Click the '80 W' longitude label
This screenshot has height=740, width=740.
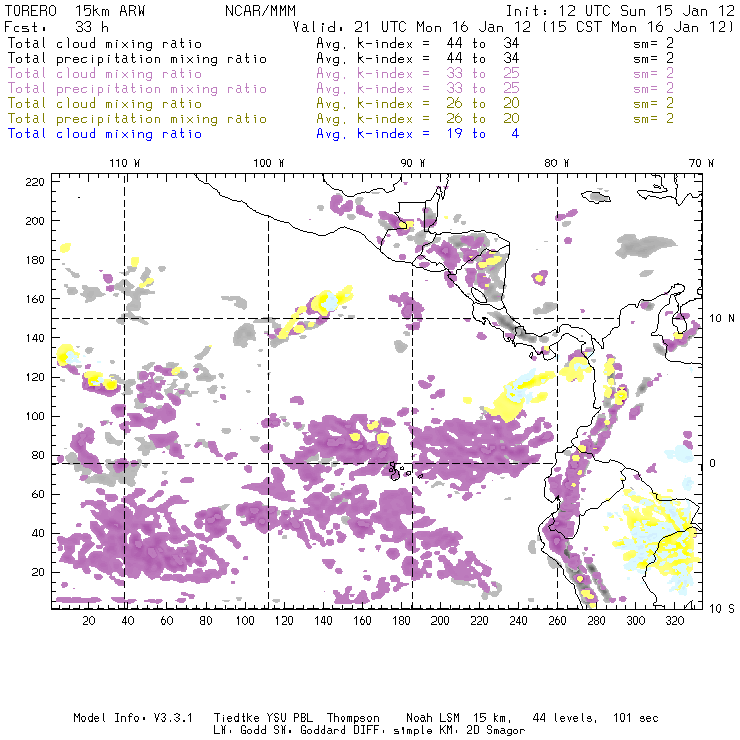point(557,163)
